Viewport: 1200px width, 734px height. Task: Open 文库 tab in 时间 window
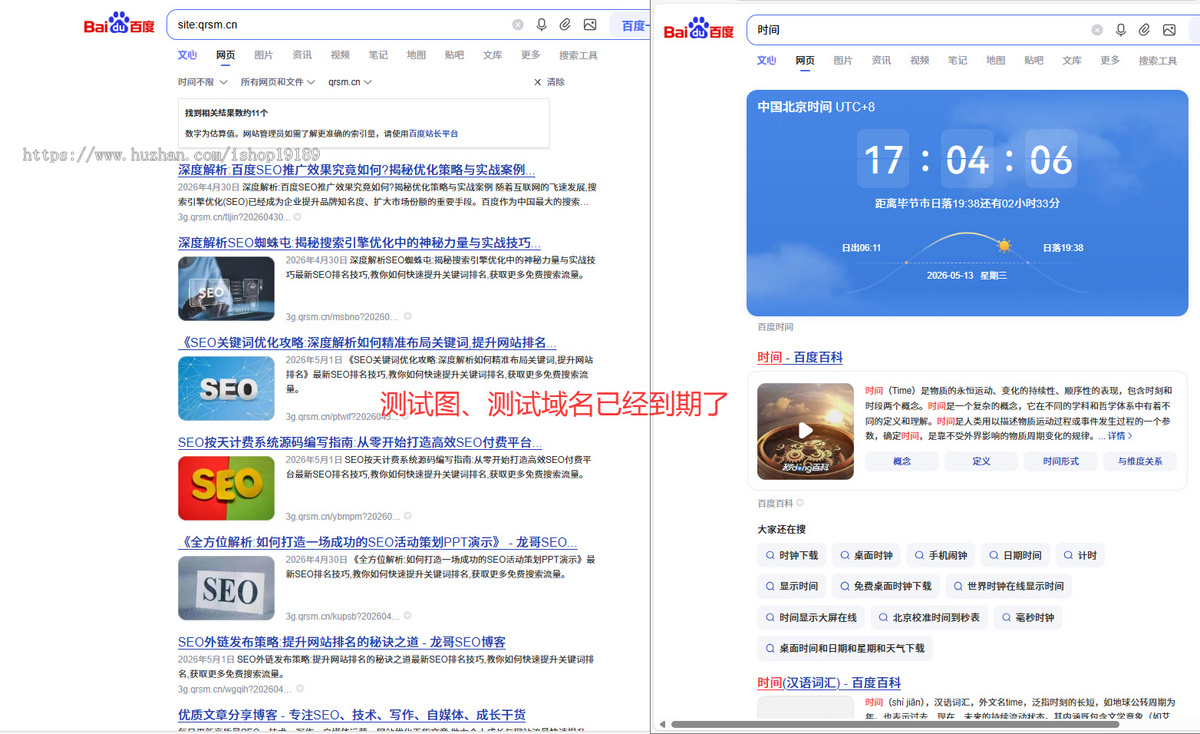[1072, 61]
